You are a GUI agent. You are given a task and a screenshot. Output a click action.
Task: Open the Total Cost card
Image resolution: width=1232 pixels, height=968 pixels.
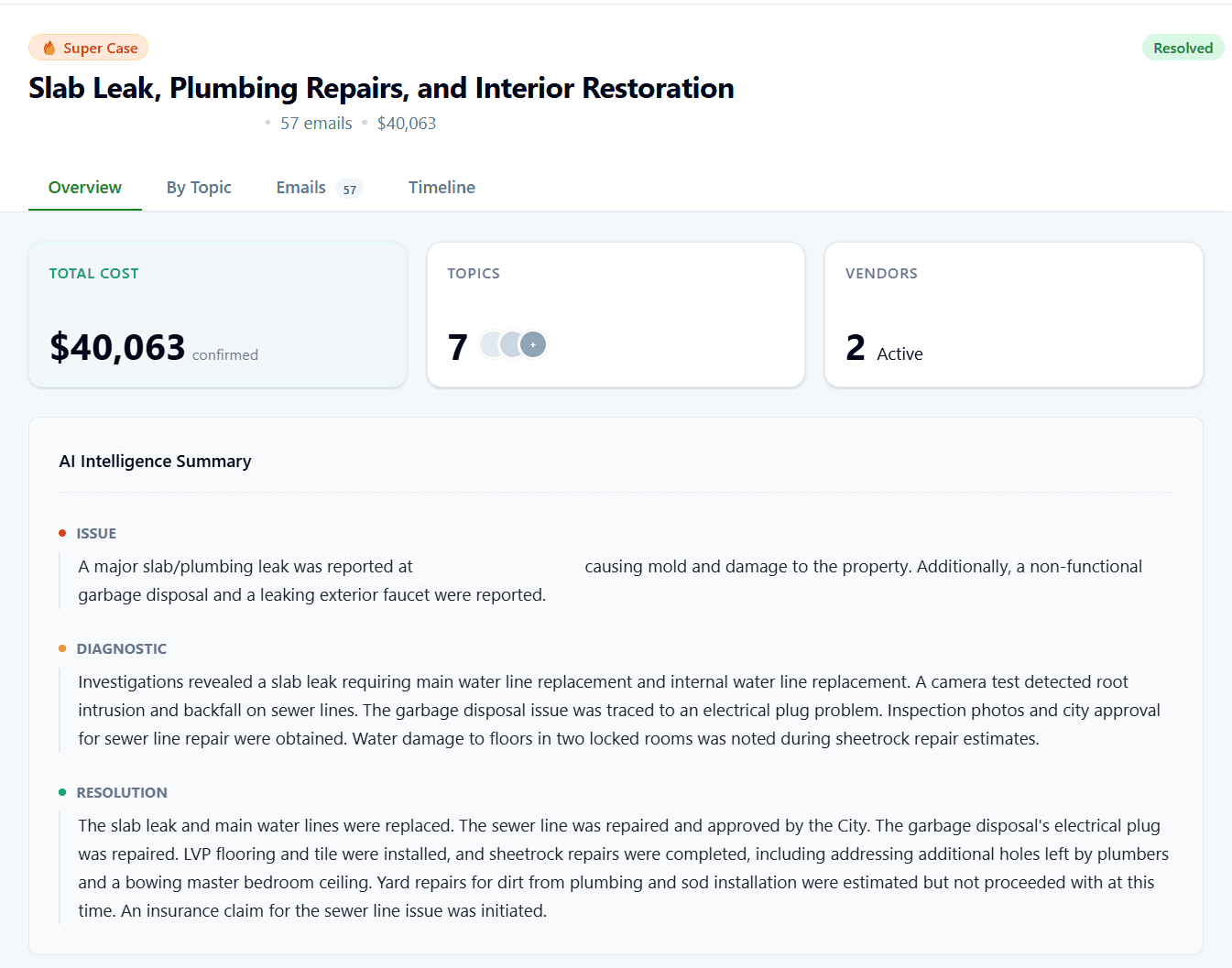tap(217, 315)
